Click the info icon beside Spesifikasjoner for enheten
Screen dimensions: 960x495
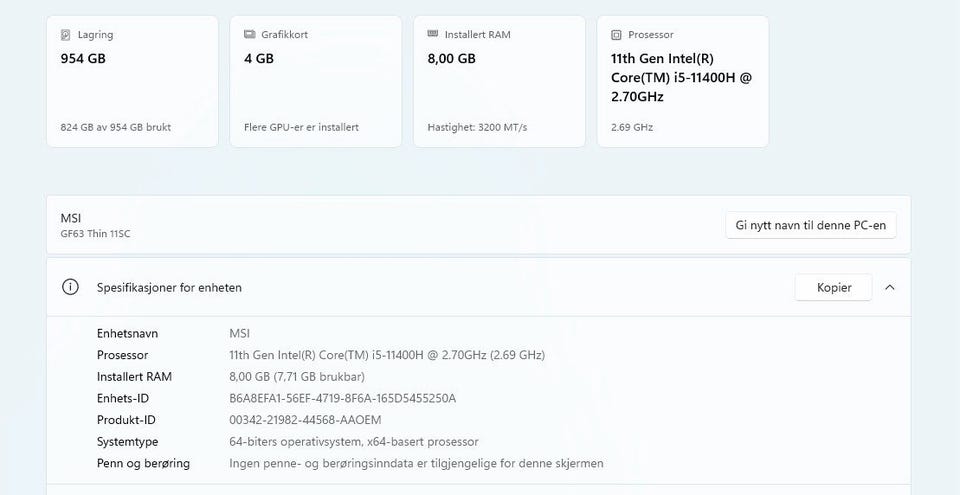coord(70,287)
